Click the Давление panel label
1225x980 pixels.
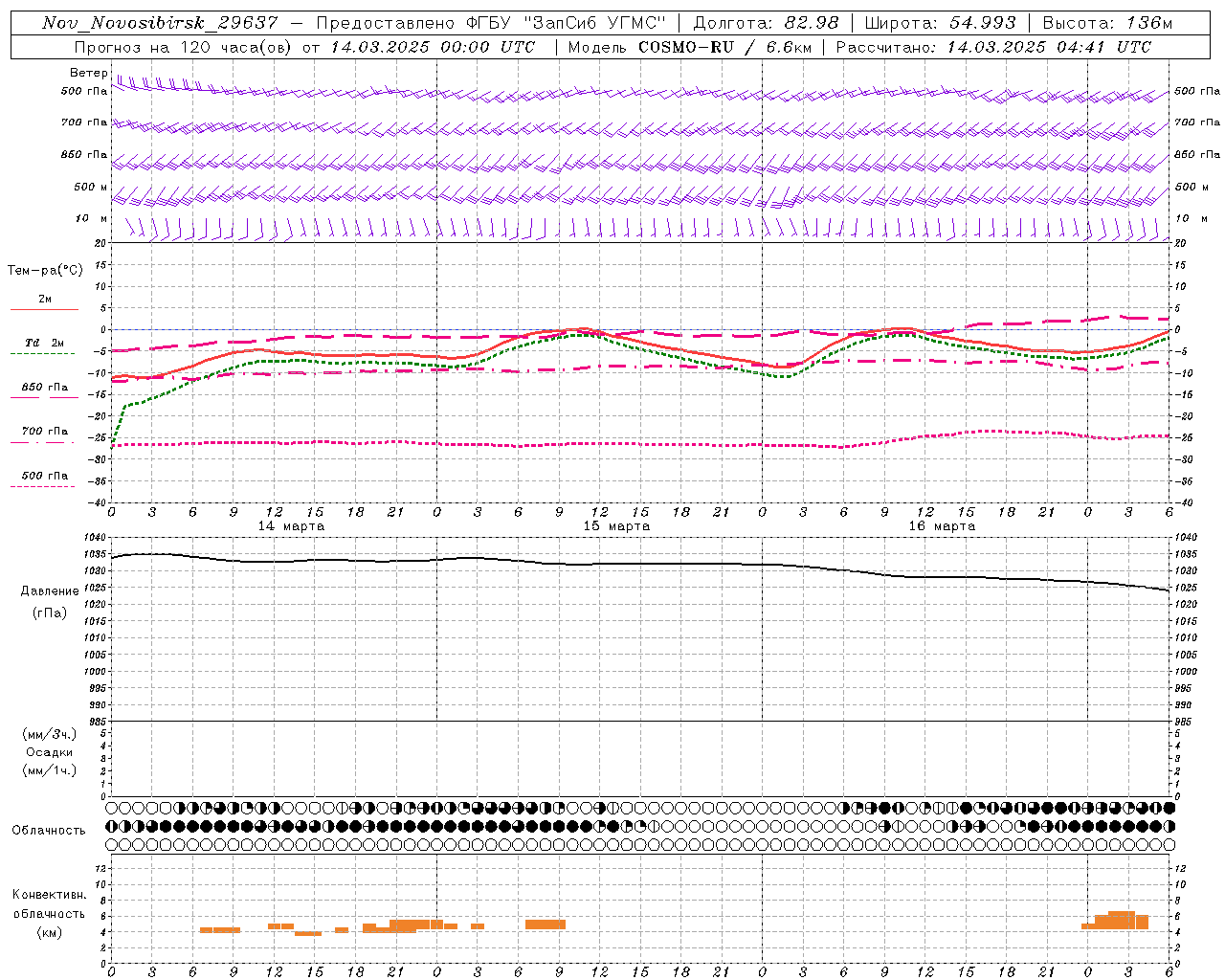pyautogui.click(x=50, y=591)
